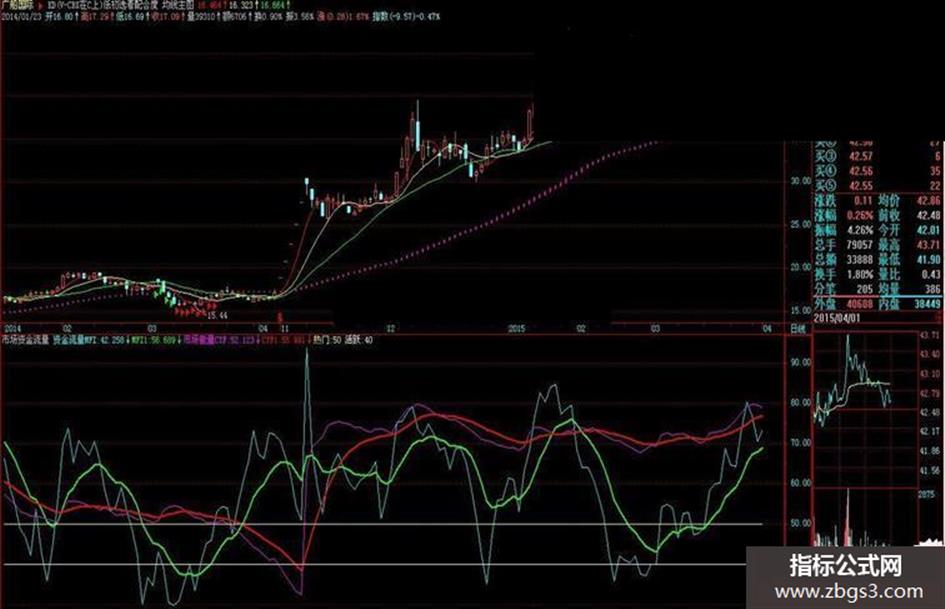
Task: Click the intraday volume bars panel
Action: point(865,517)
